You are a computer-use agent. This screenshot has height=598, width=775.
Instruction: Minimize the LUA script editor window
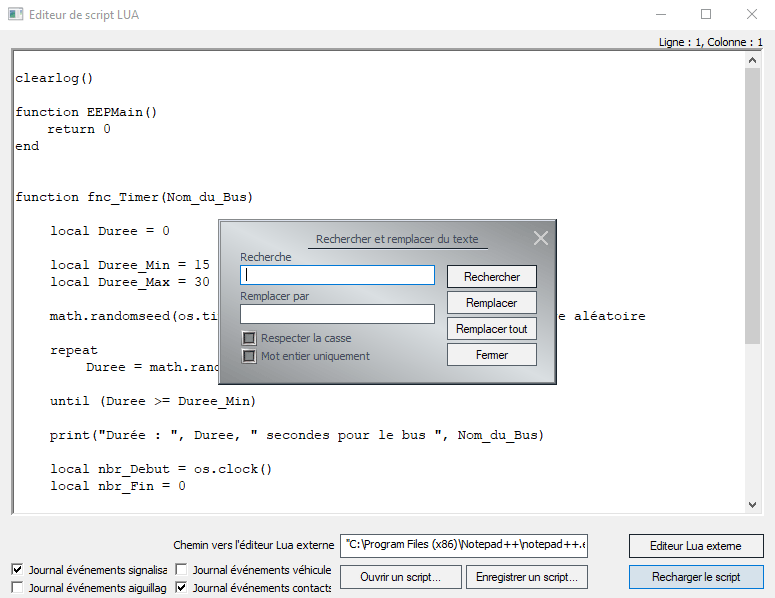tap(661, 14)
